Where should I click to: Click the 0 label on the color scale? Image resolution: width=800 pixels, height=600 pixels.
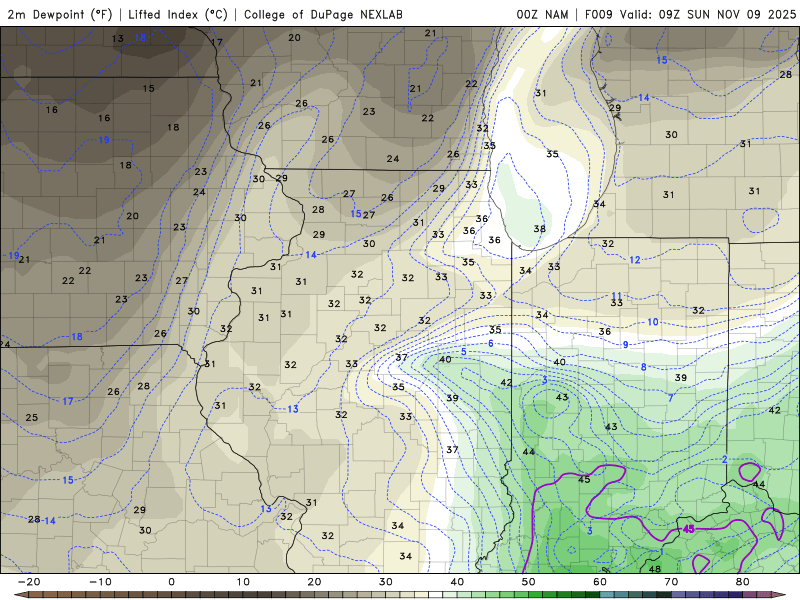click(171, 582)
